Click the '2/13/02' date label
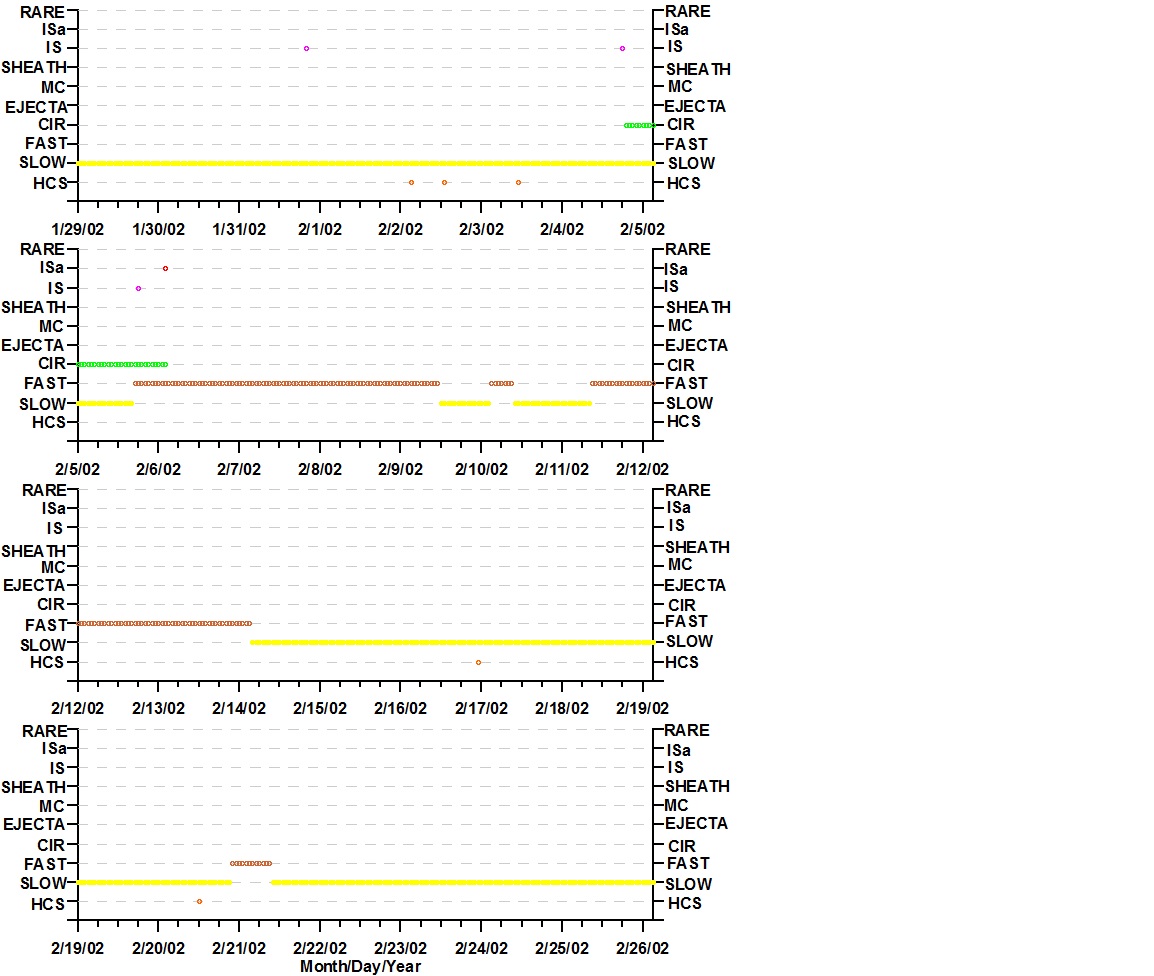The image size is (1154, 976). (158, 709)
